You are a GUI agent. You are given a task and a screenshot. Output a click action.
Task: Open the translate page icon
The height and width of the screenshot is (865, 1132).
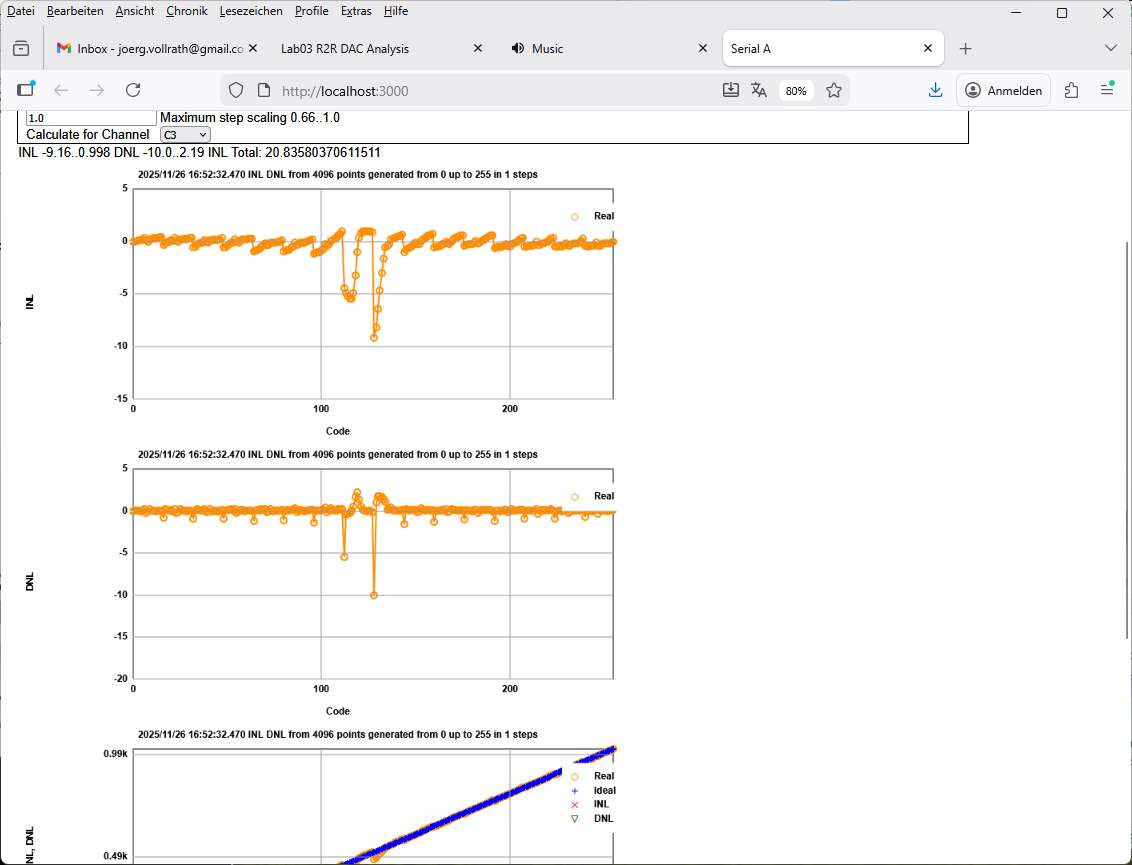pyautogui.click(x=759, y=90)
